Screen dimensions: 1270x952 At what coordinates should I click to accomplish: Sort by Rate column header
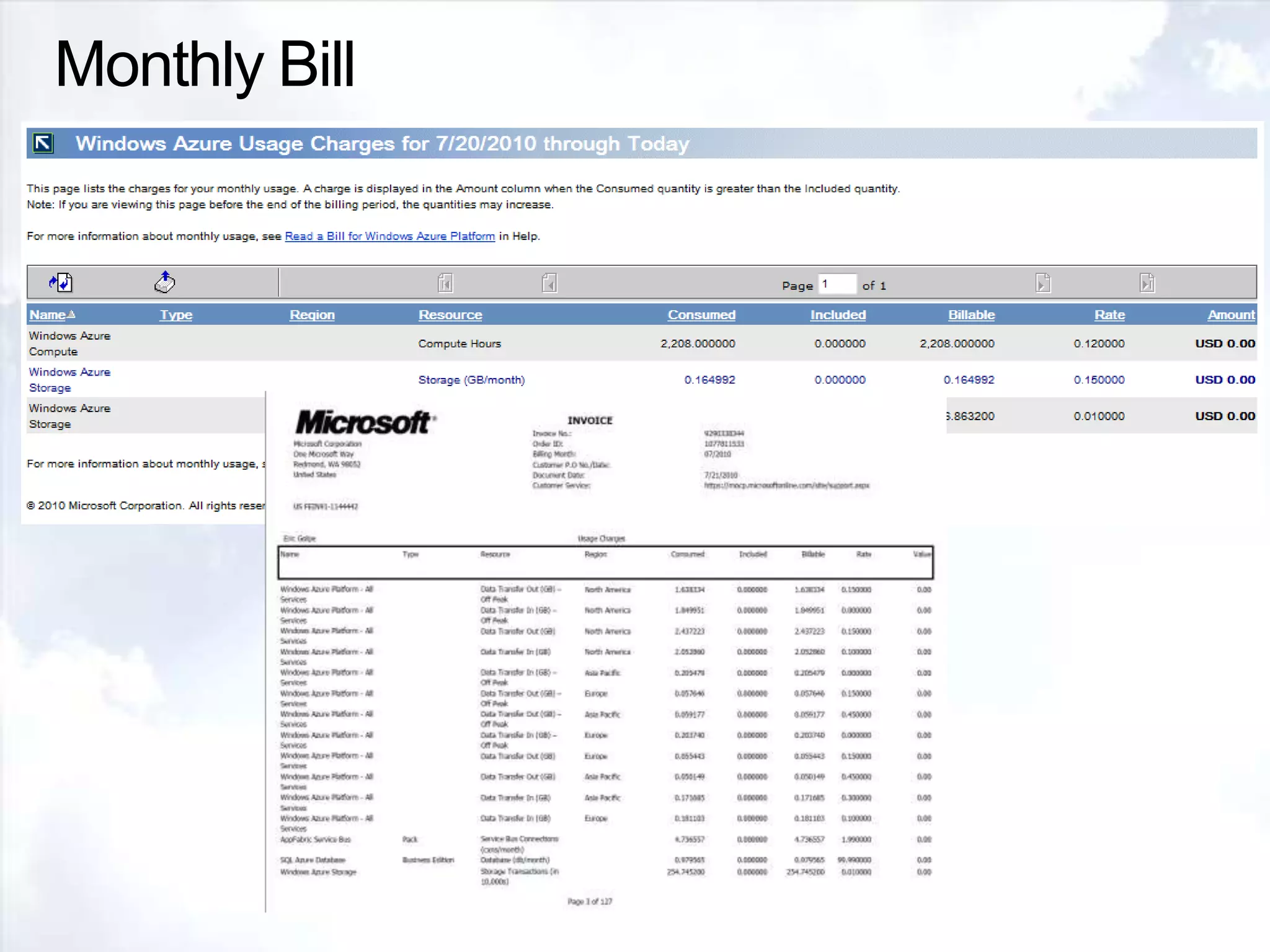pos(1109,315)
